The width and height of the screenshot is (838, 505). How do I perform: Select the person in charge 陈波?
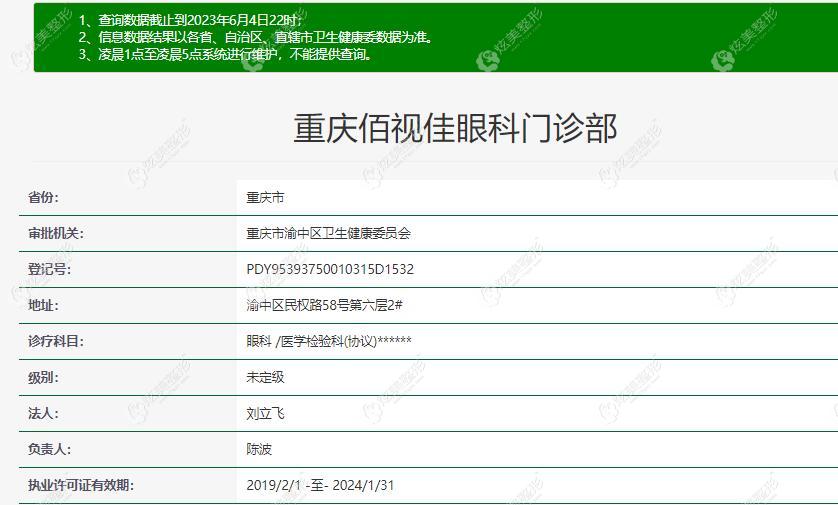tap(259, 450)
